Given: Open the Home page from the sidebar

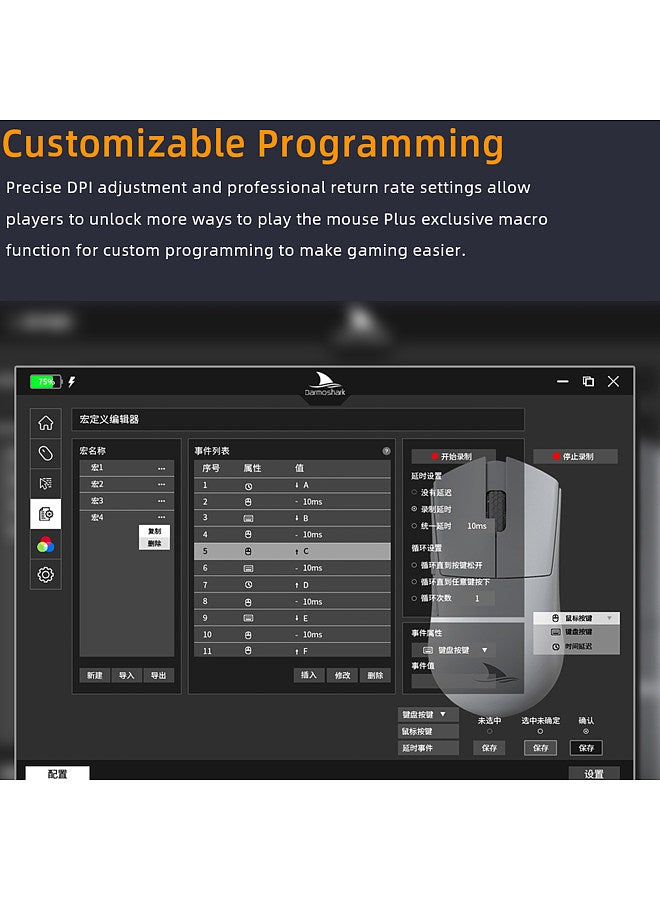Looking at the screenshot, I should 46,422.
